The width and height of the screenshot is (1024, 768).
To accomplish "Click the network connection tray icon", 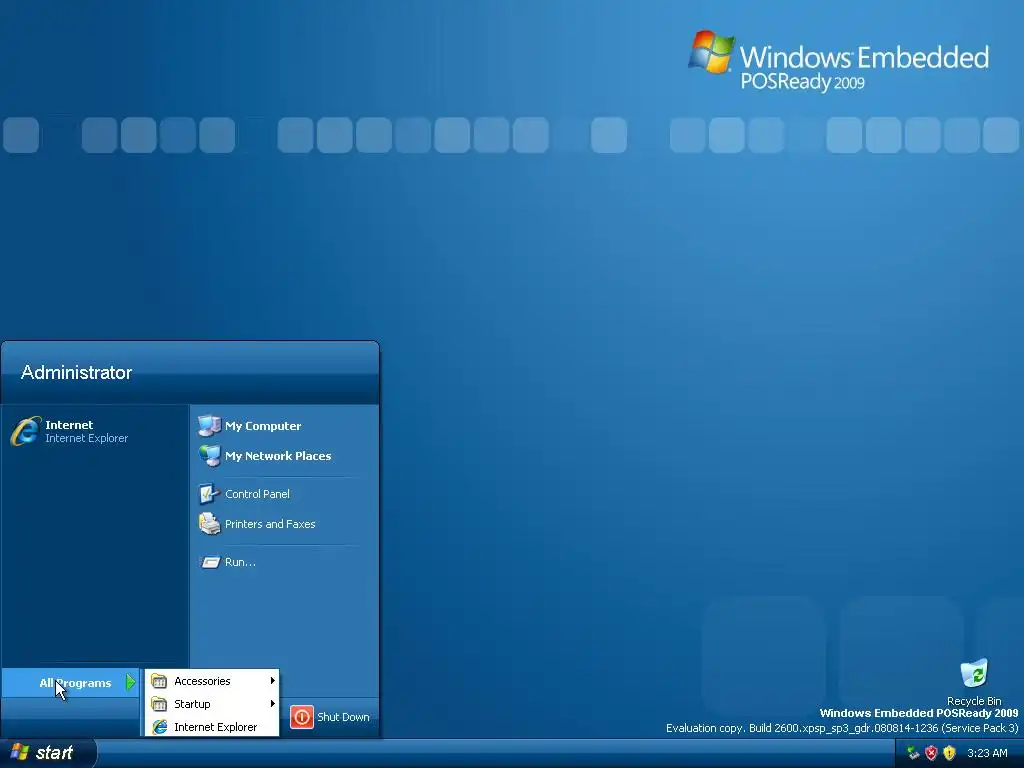I will (x=913, y=753).
